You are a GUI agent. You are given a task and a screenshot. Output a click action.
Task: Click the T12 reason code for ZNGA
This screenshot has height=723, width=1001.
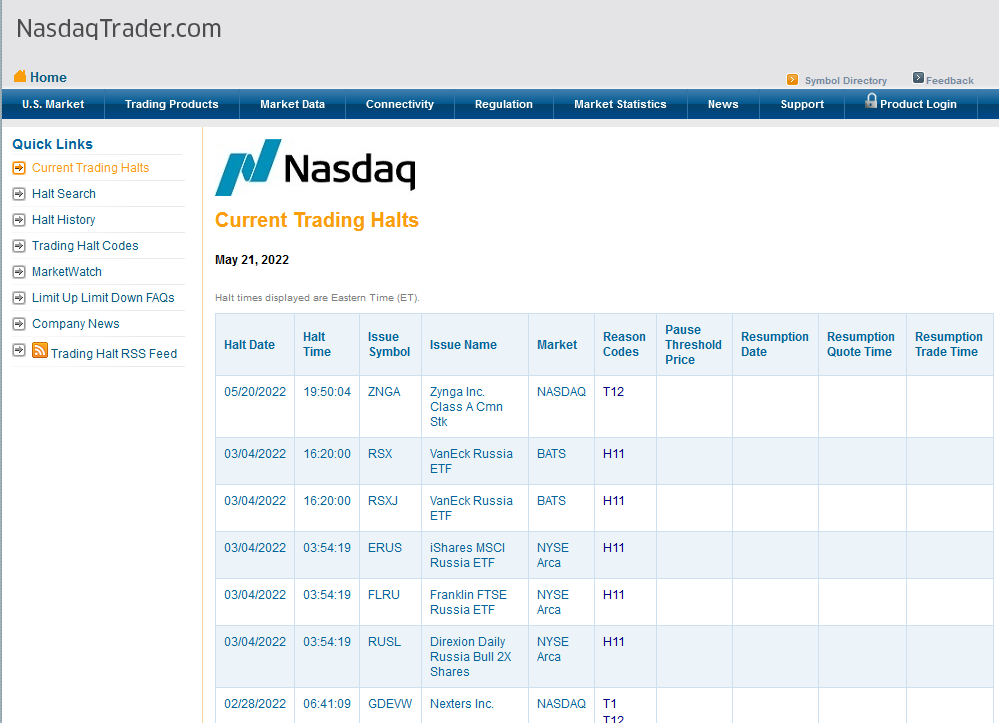(x=613, y=392)
